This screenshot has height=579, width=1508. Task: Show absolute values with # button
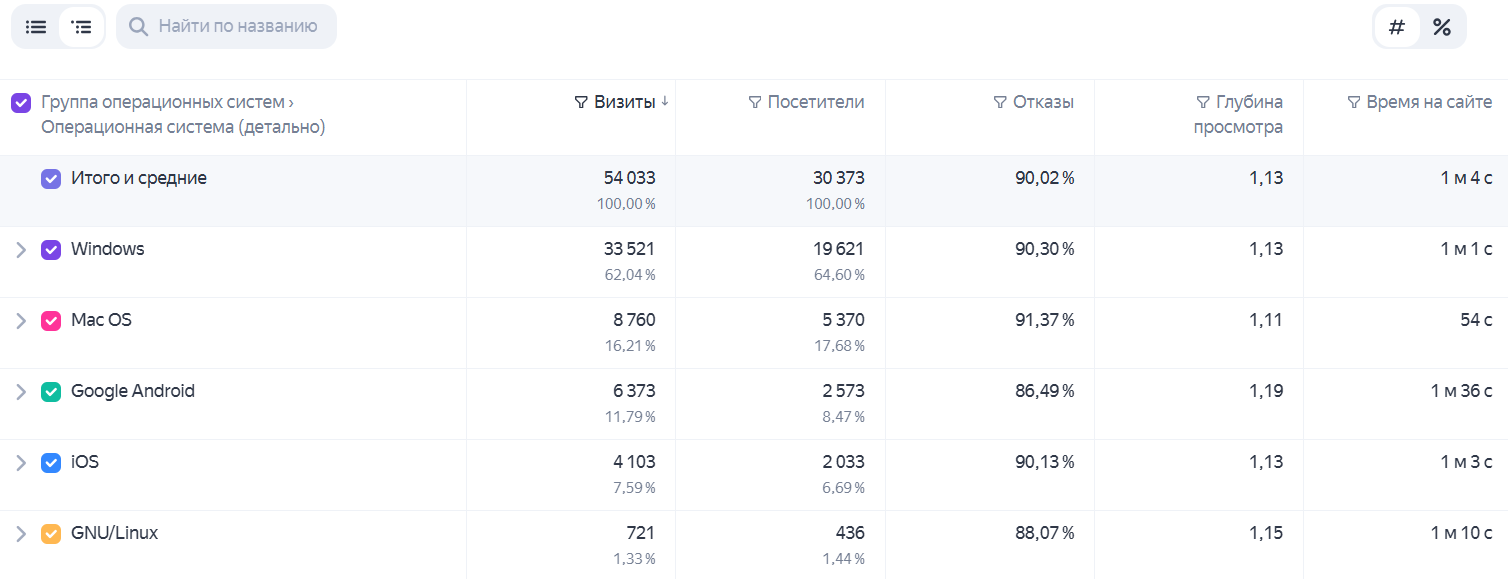pos(1397,27)
